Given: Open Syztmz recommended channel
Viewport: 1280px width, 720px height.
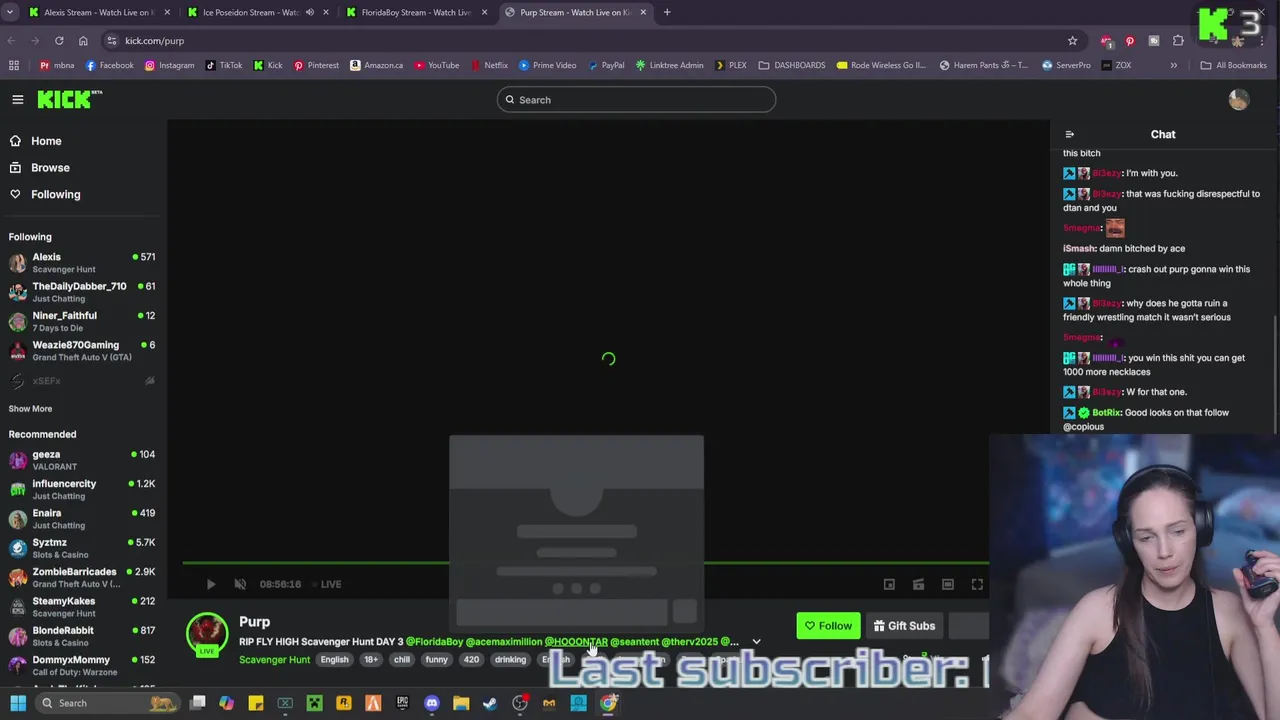Looking at the screenshot, I should tap(83, 548).
